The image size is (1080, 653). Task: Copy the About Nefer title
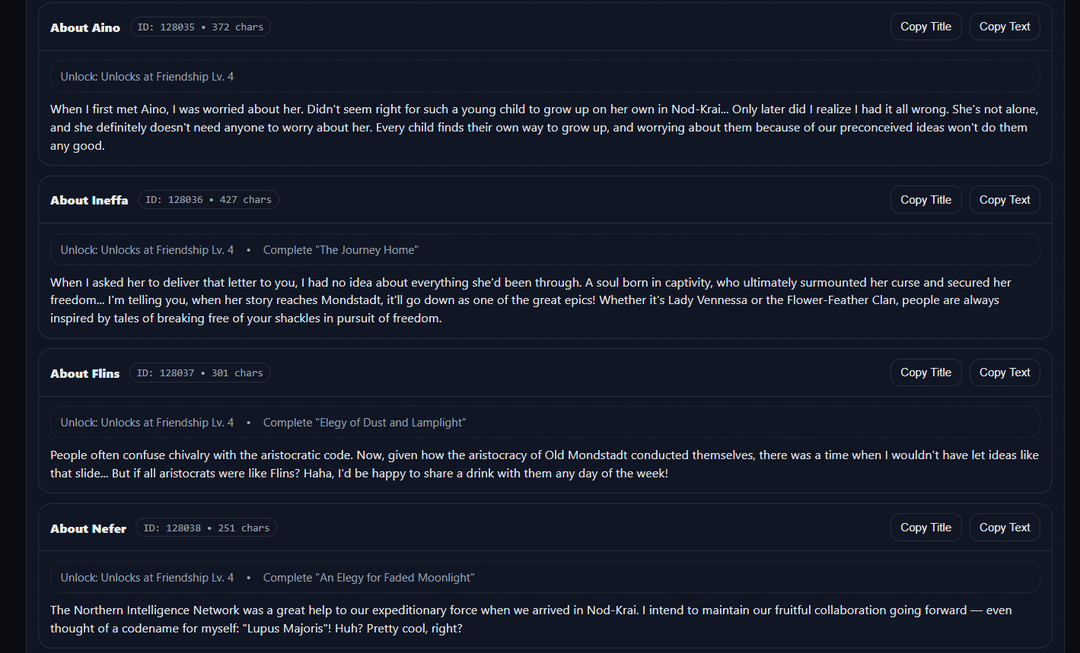tap(926, 528)
